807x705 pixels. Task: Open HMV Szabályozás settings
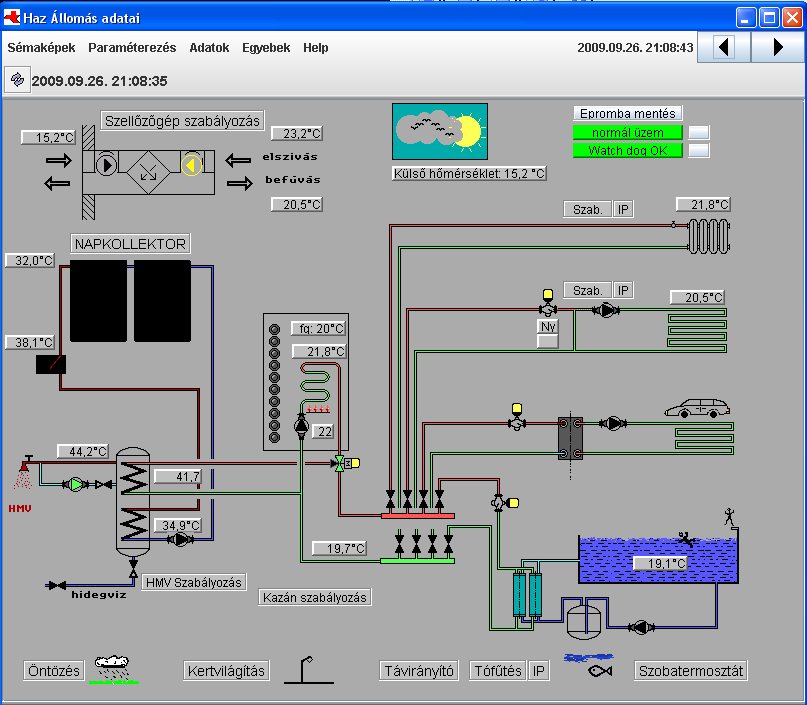tap(194, 583)
